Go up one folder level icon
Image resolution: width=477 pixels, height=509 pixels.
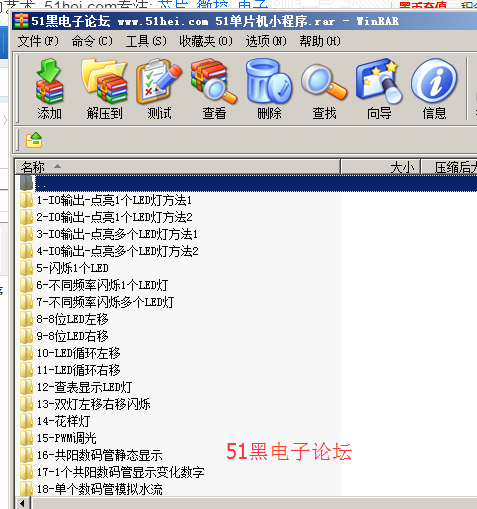[x=34, y=140]
